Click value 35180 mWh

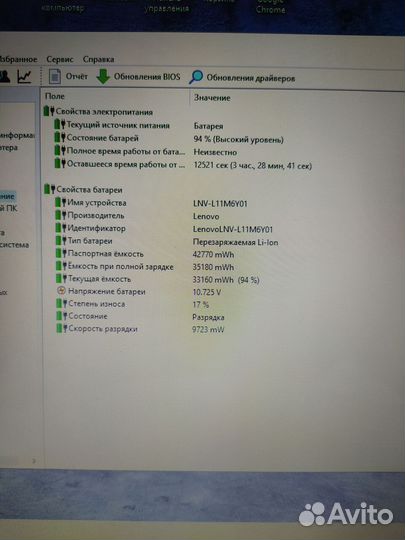[x=213, y=267]
